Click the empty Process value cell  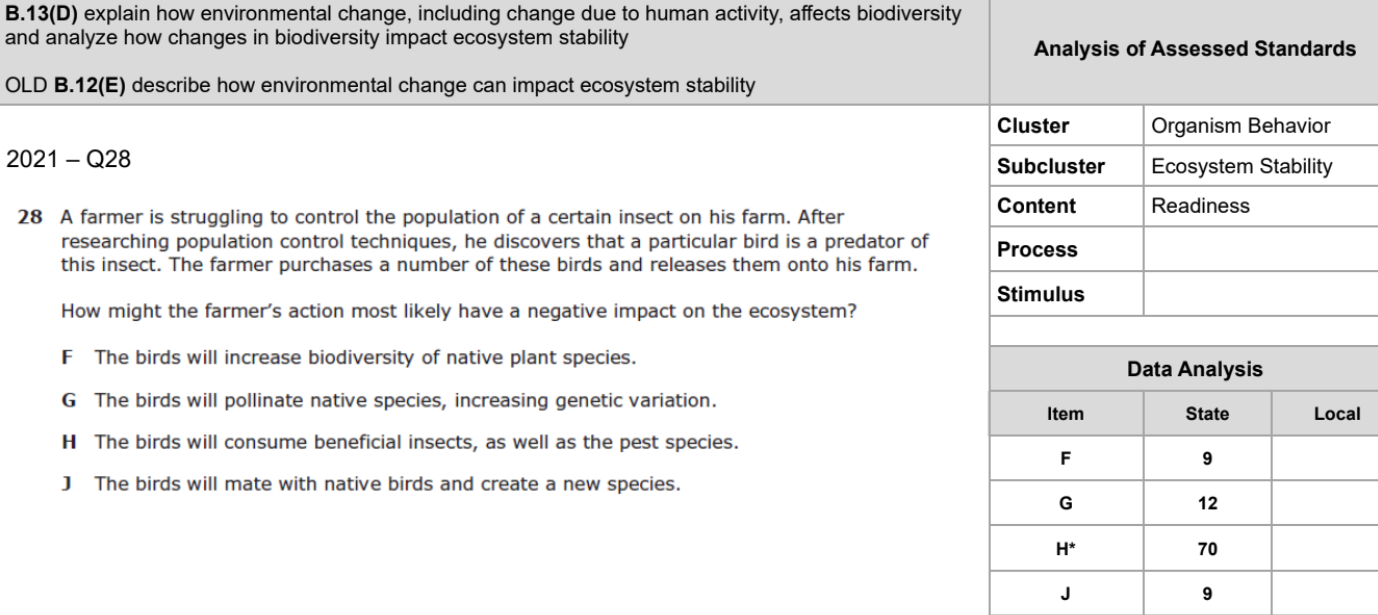(x=1260, y=249)
